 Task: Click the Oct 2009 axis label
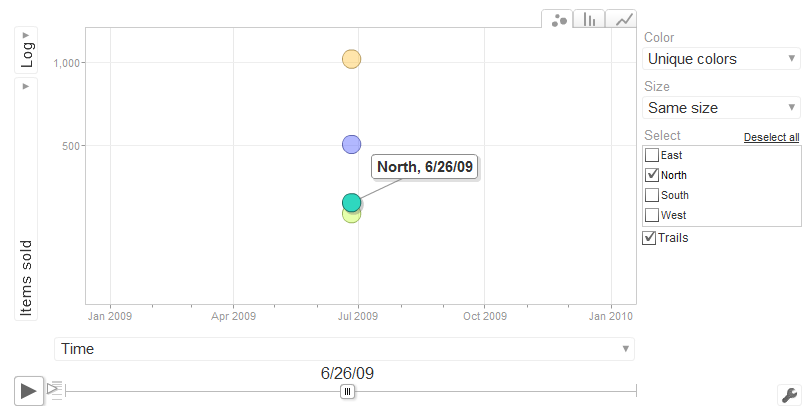(x=485, y=316)
